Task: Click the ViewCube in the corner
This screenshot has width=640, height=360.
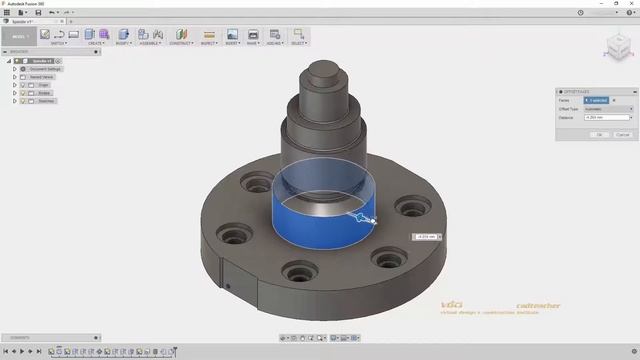Action: coord(618,48)
